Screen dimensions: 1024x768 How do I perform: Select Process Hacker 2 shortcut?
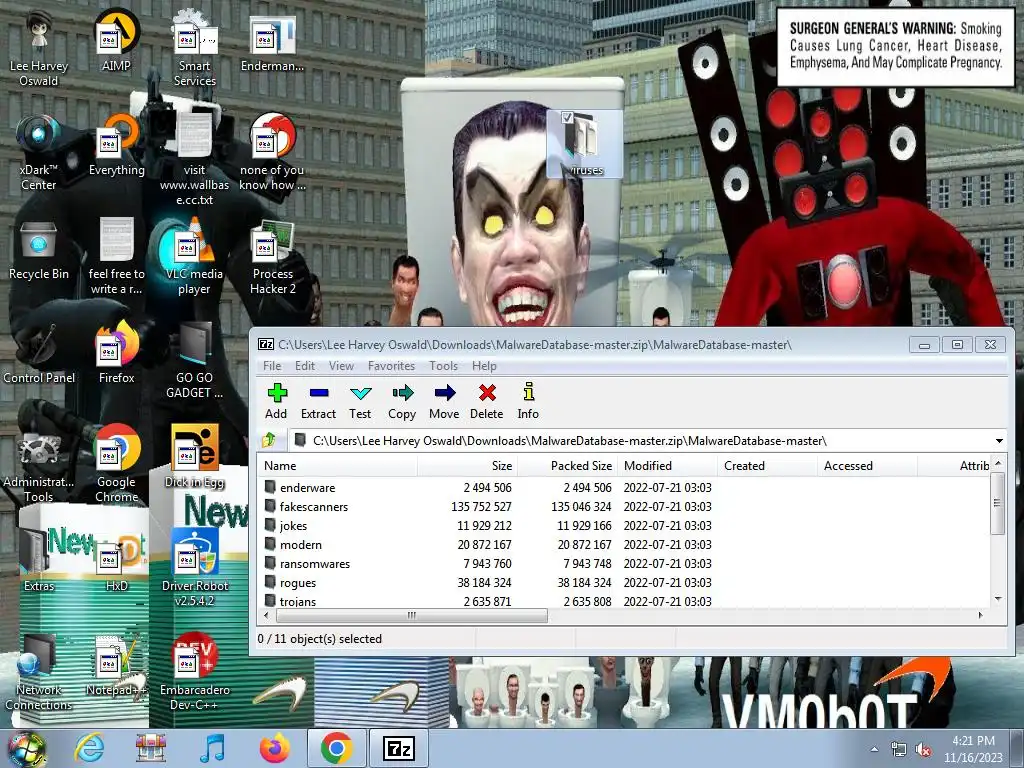[x=272, y=257]
